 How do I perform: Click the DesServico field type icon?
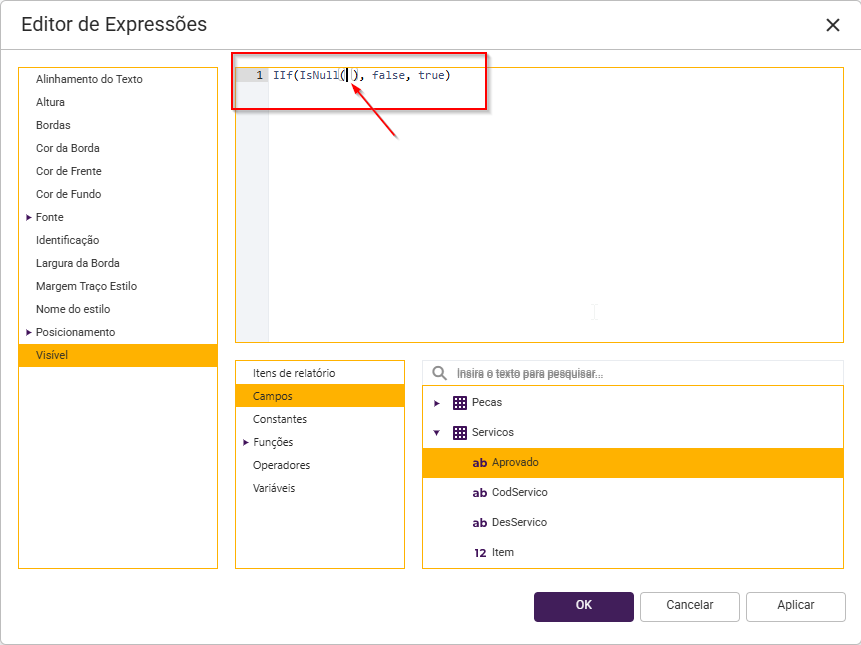[x=480, y=523]
